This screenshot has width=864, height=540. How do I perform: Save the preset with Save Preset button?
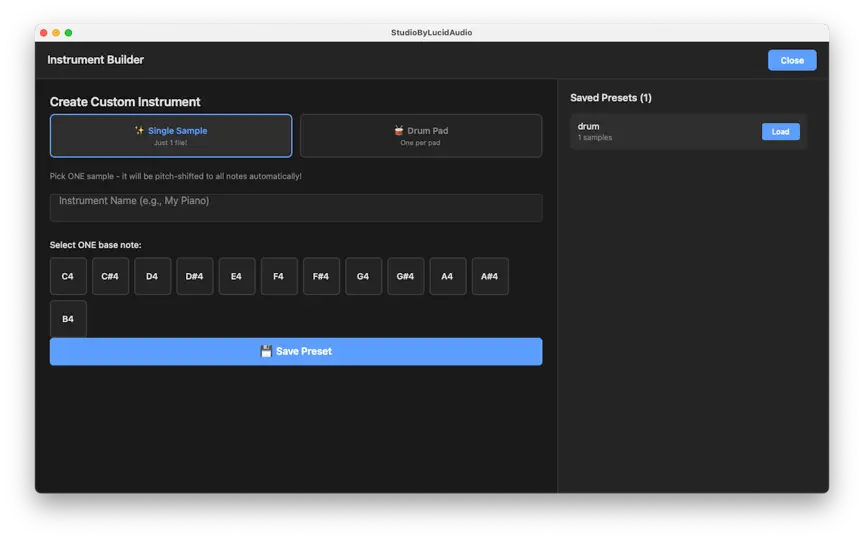point(296,352)
